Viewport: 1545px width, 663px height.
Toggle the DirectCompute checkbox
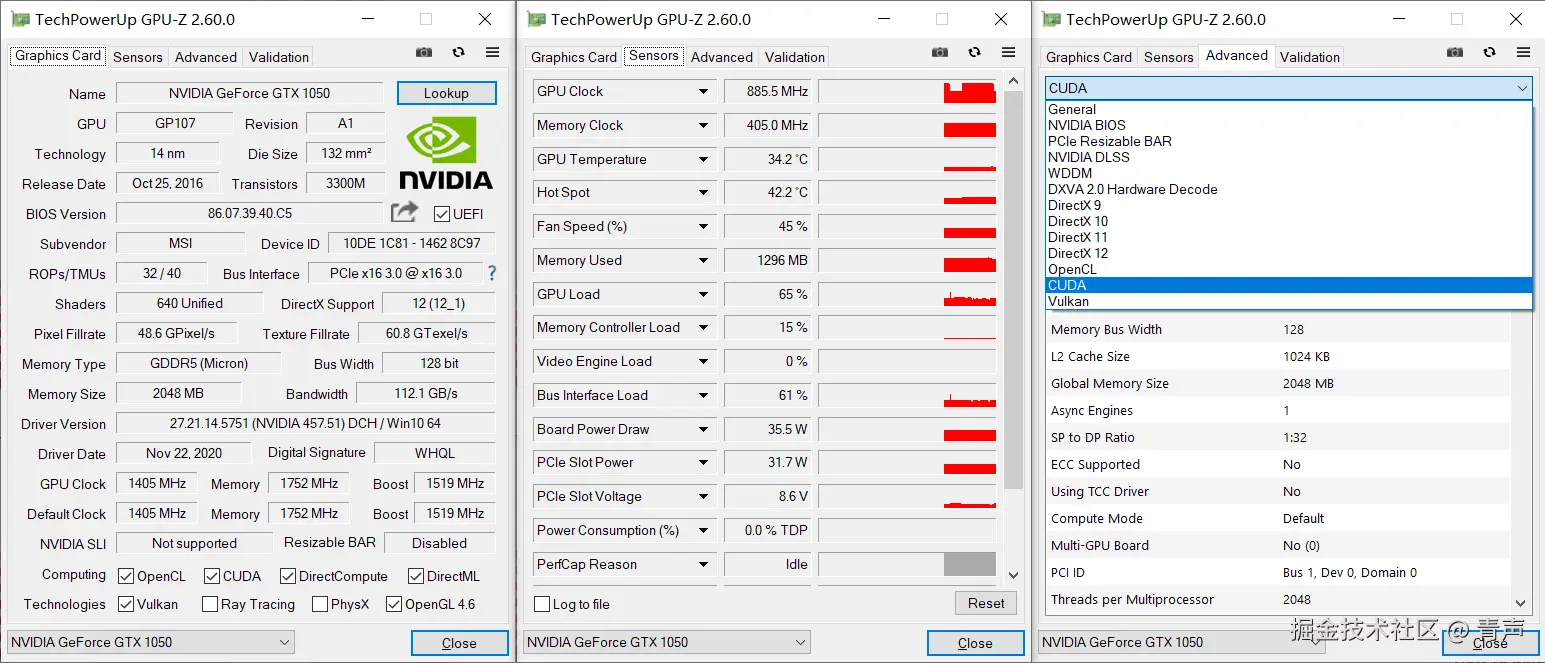point(288,576)
